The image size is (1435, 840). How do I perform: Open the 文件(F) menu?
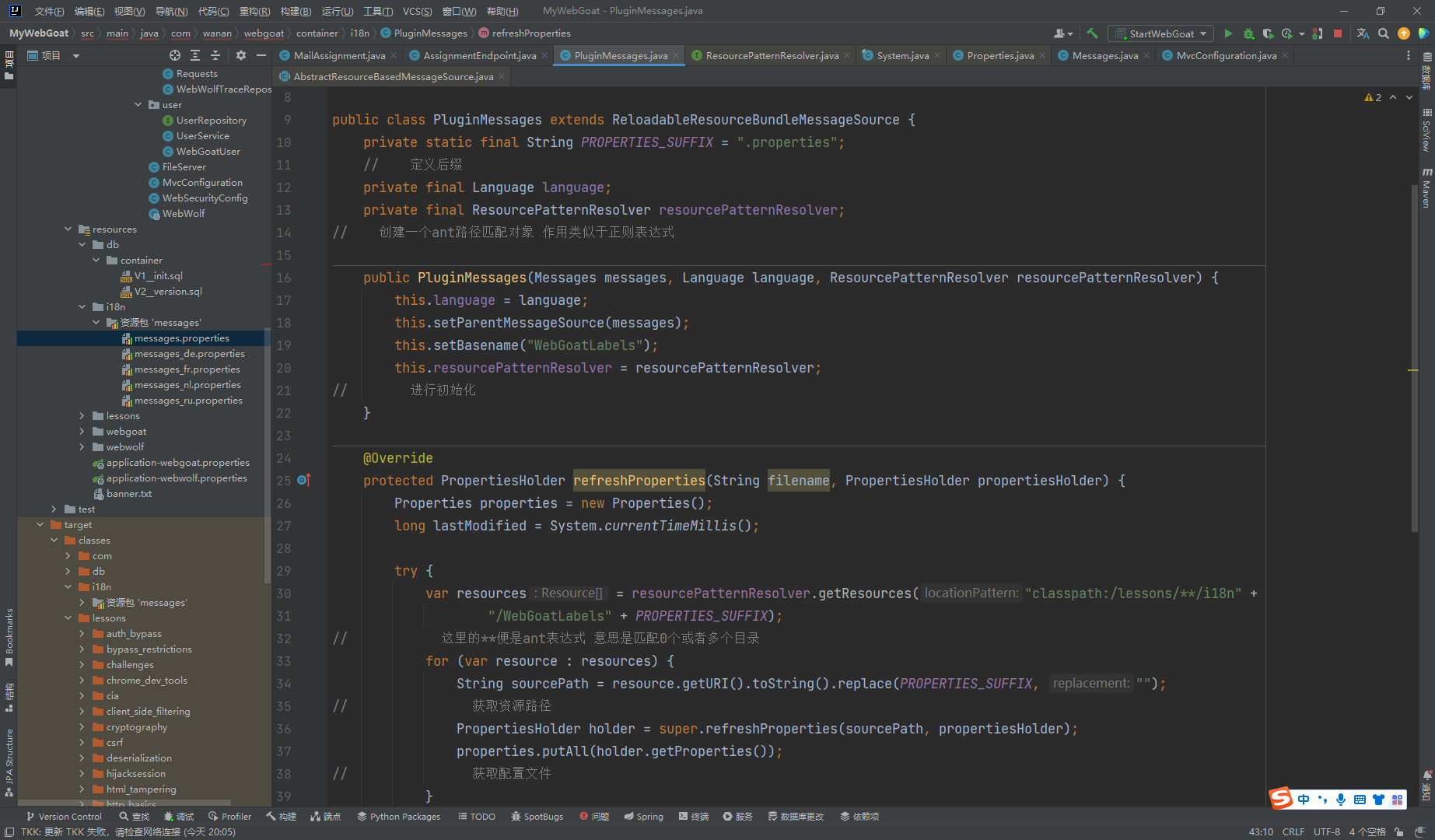click(x=49, y=11)
